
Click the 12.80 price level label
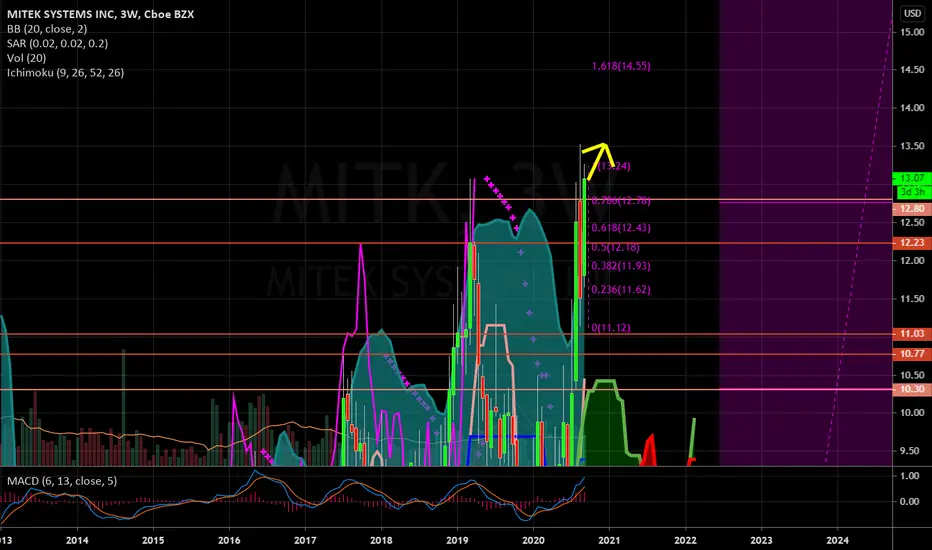point(912,209)
